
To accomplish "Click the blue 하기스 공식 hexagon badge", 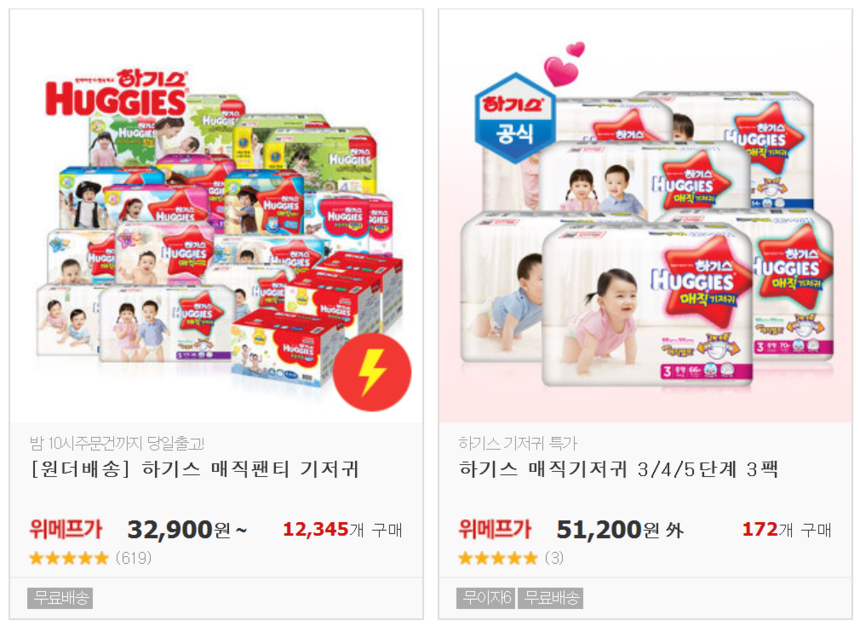I will coord(514,118).
